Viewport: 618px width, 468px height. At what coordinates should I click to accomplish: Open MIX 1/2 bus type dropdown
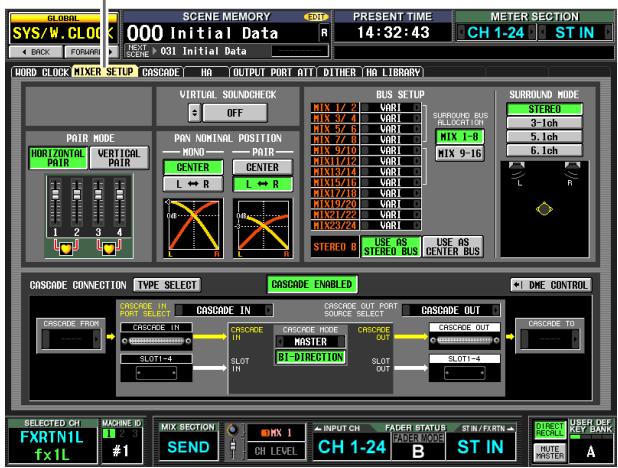point(391,108)
